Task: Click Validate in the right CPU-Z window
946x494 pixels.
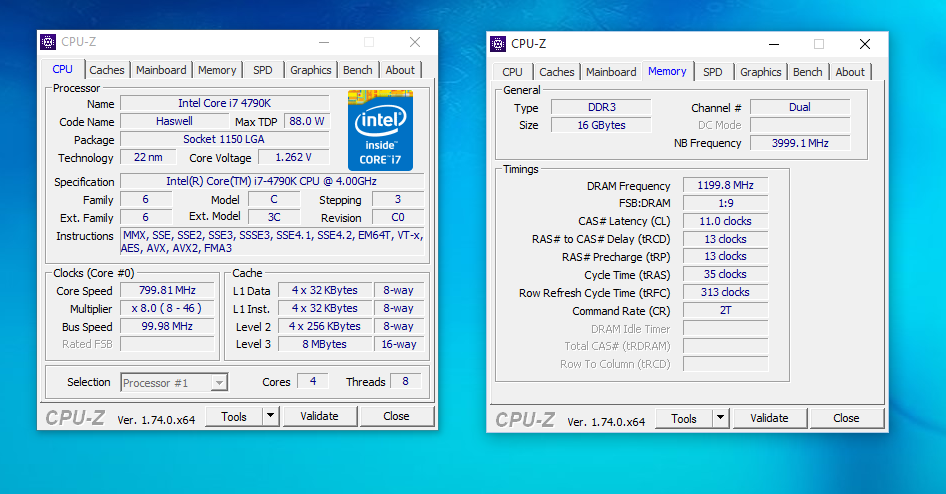Action: coord(769,418)
